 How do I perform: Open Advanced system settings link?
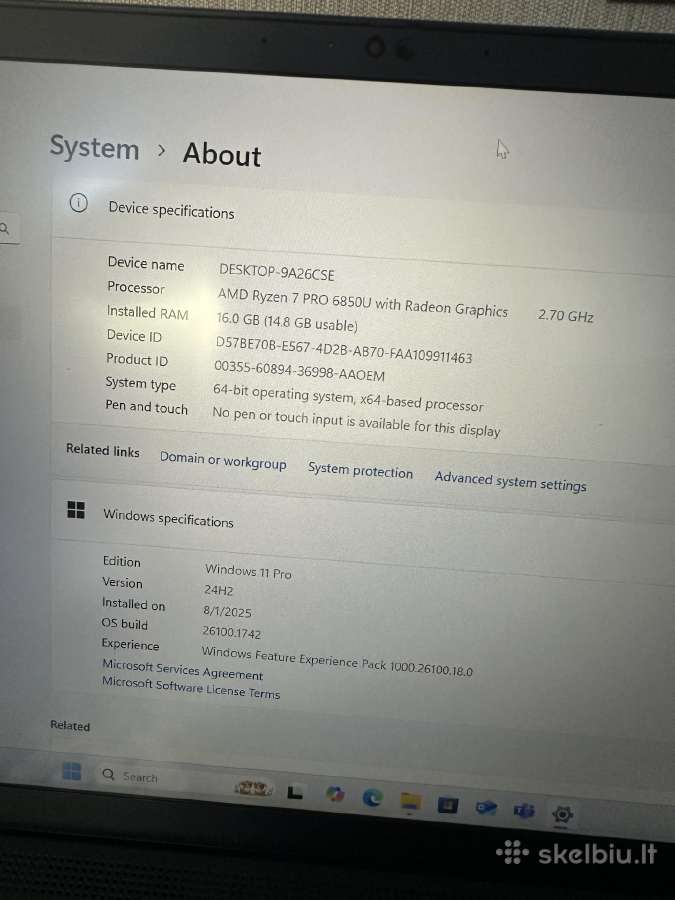(x=510, y=481)
